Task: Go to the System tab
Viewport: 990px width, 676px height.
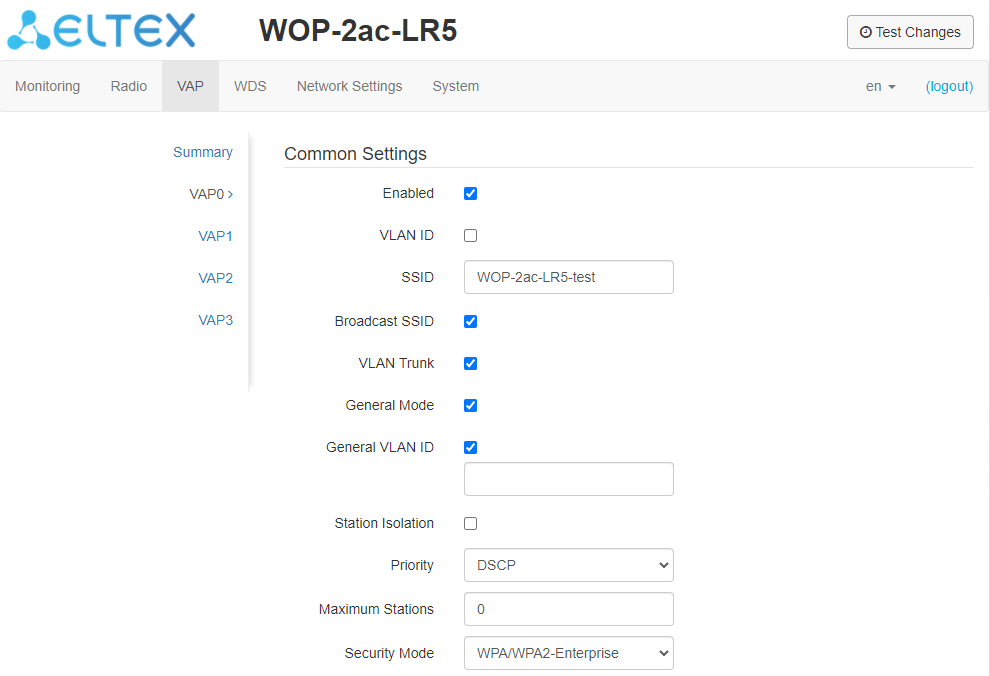Action: [455, 86]
